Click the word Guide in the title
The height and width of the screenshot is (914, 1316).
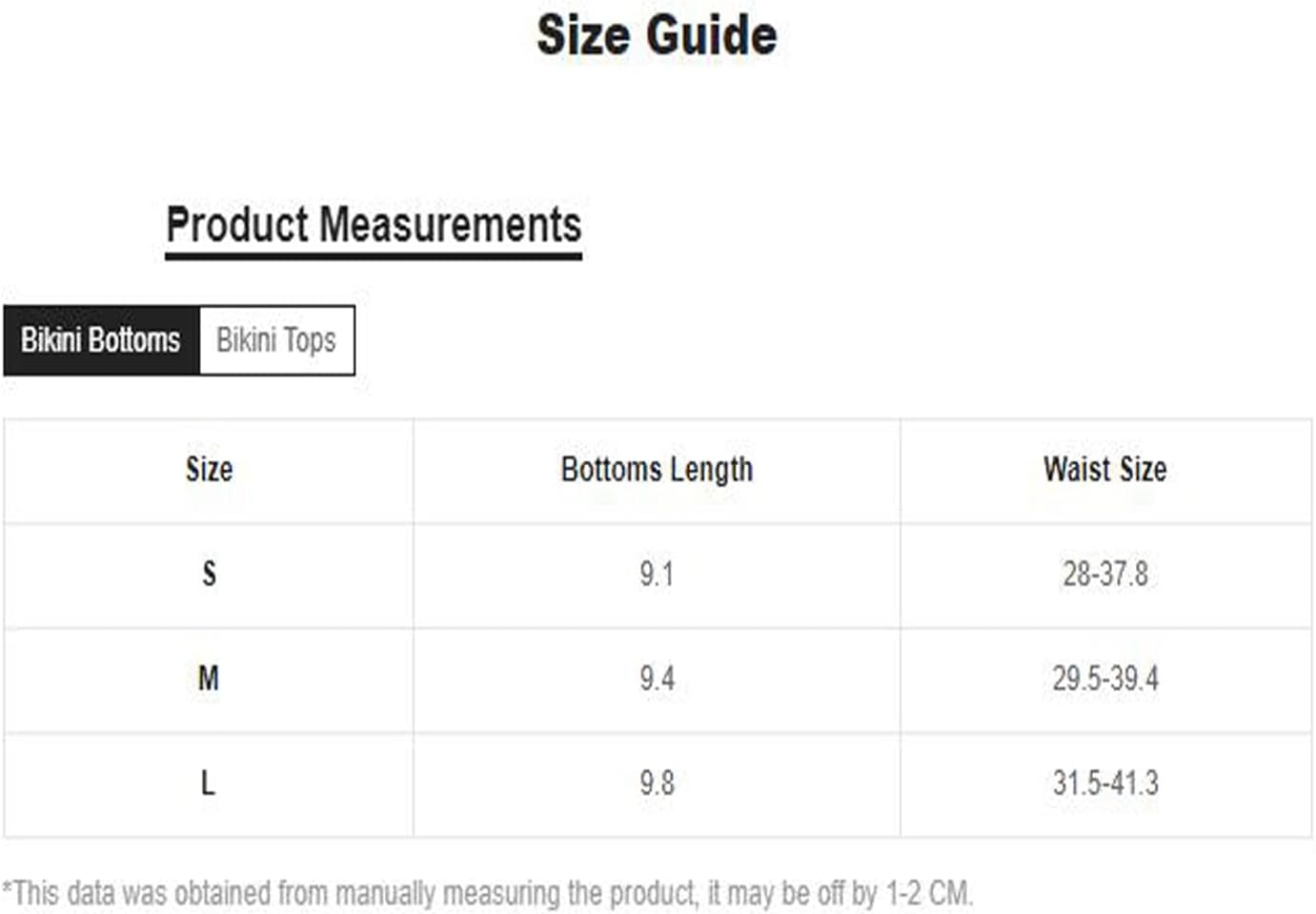714,35
